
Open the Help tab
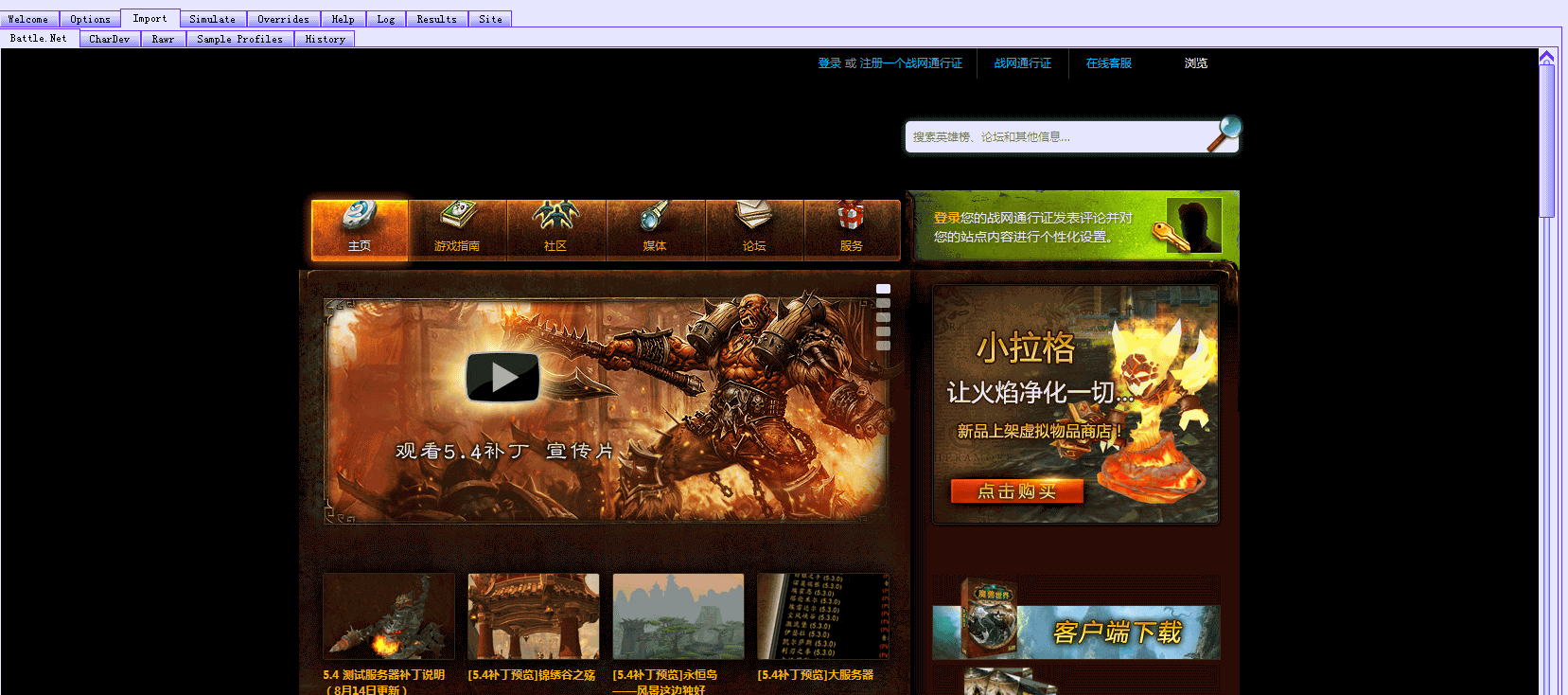pos(343,19)
